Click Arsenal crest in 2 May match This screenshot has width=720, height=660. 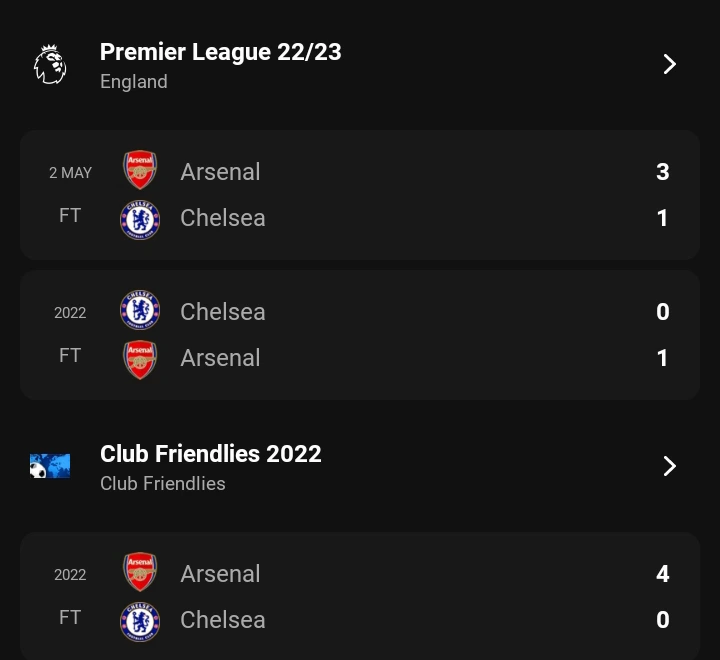(140, 170)
